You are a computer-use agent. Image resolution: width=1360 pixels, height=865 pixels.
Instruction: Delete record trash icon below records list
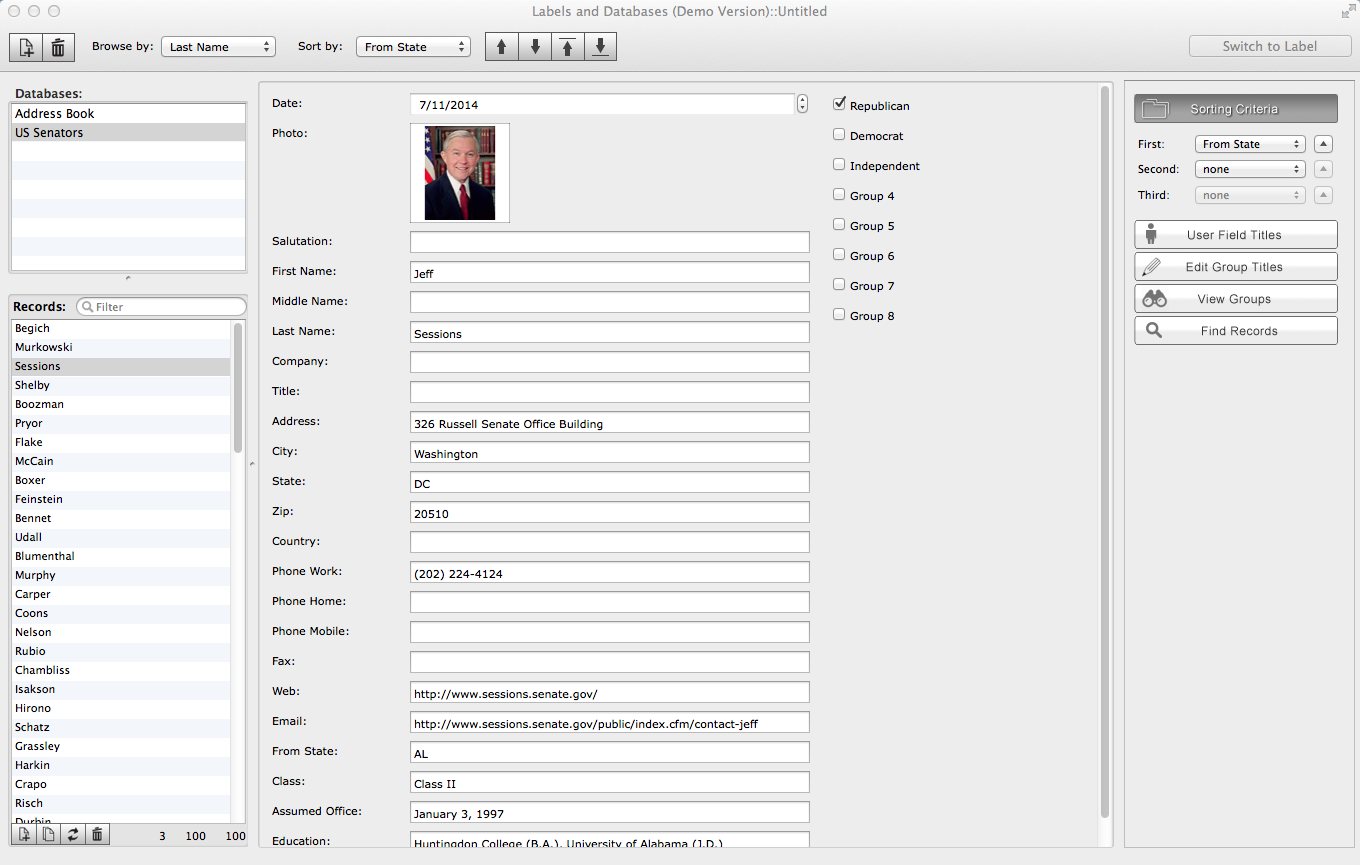97,835
